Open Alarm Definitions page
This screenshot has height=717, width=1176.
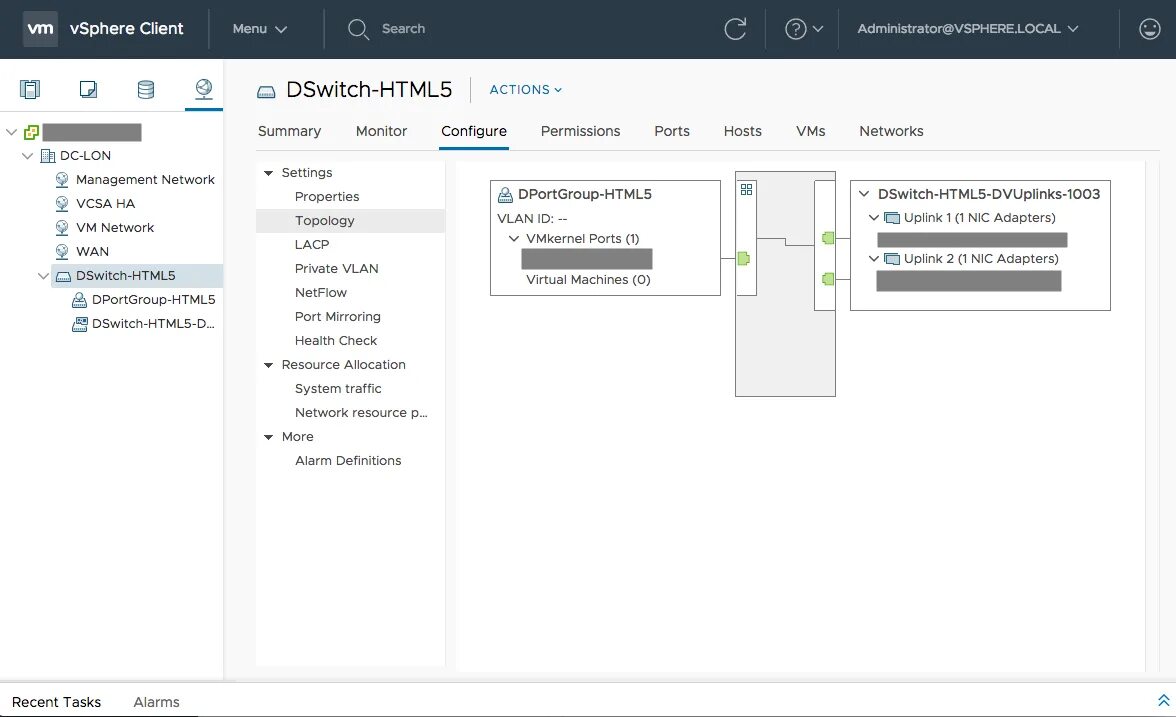coord(350,460)
